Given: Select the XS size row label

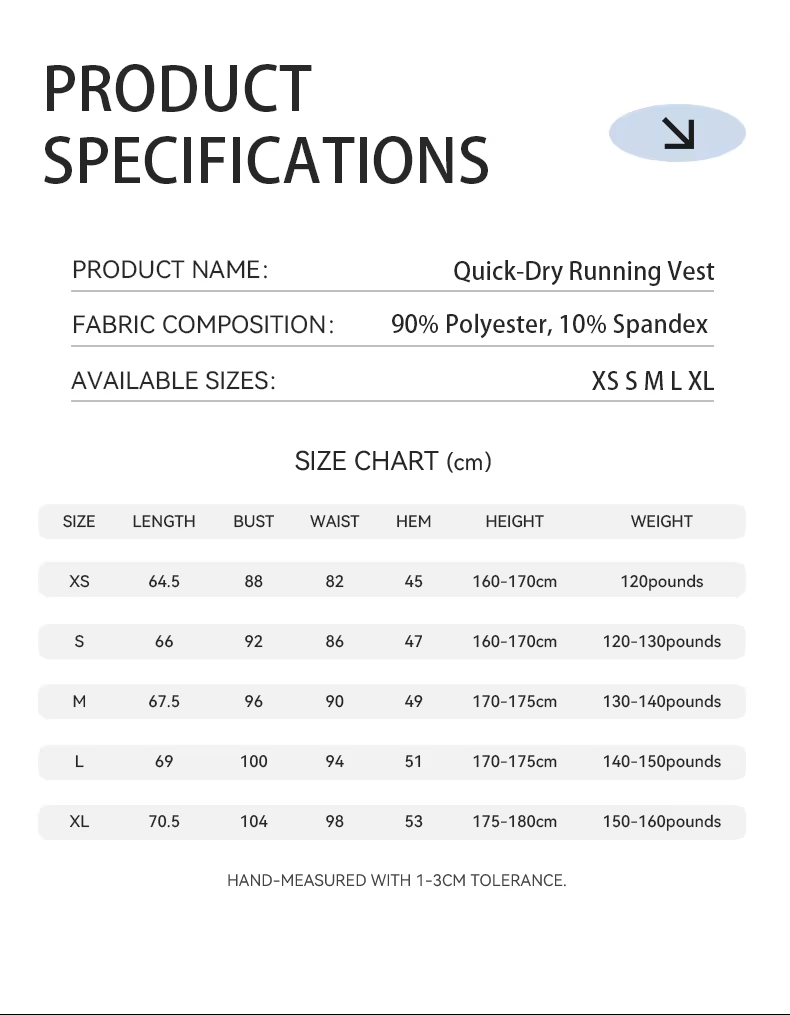Looking at the screenshot, I should pyautogui.click(x=79, y=581).
